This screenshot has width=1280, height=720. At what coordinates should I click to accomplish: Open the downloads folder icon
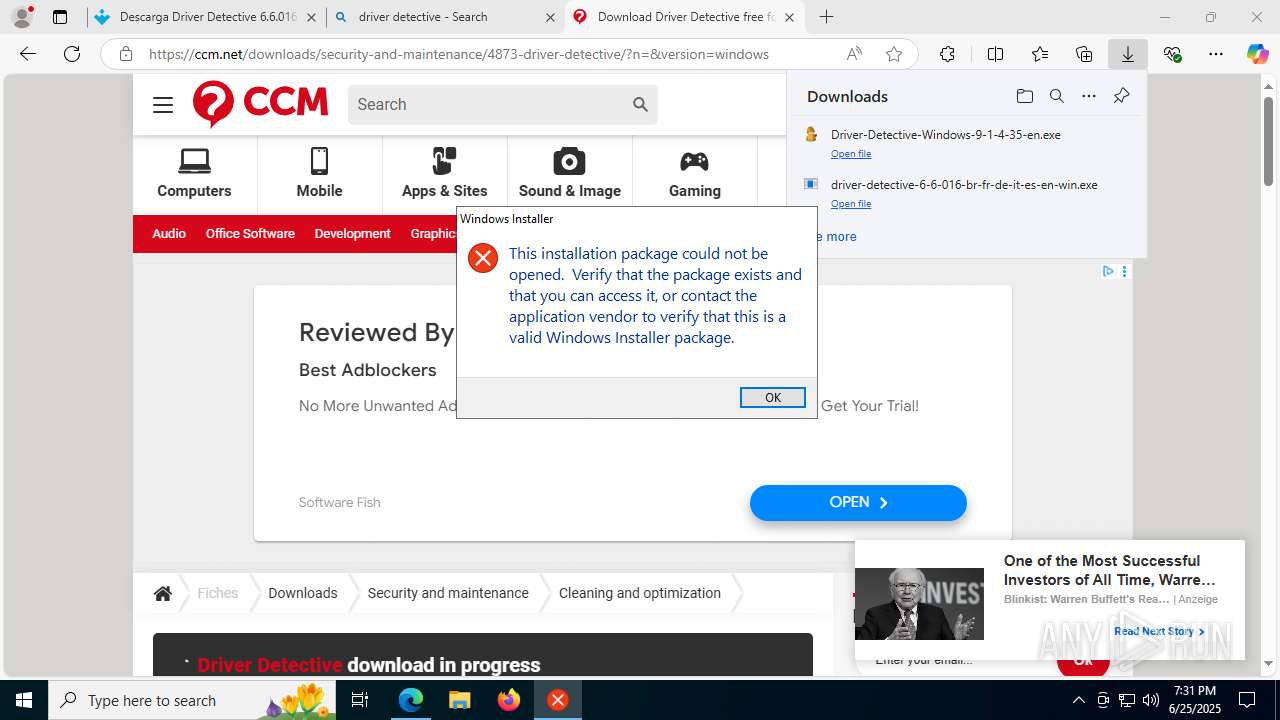click(x=1024, y=96)
